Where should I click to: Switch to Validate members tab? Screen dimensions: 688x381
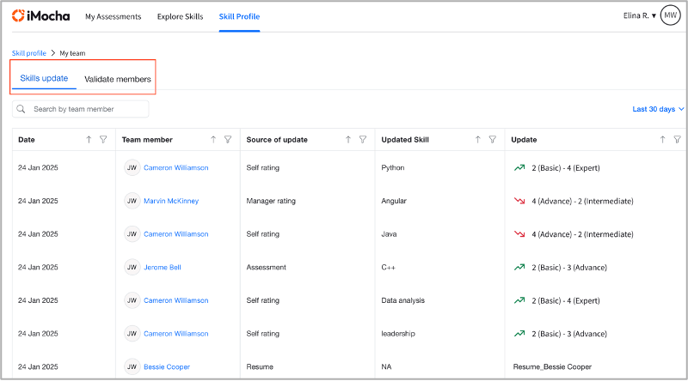coord(118,79)
